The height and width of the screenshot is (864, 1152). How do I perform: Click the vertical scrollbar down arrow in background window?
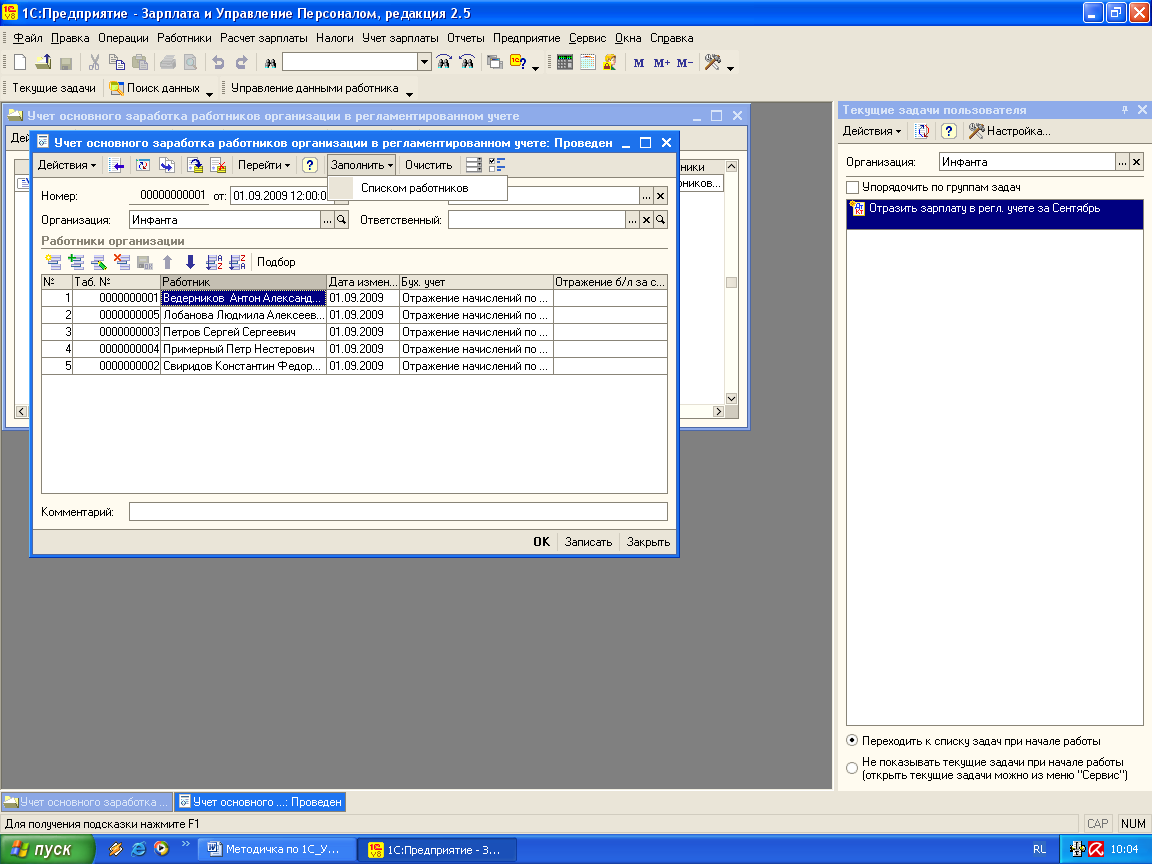point(731,399)
